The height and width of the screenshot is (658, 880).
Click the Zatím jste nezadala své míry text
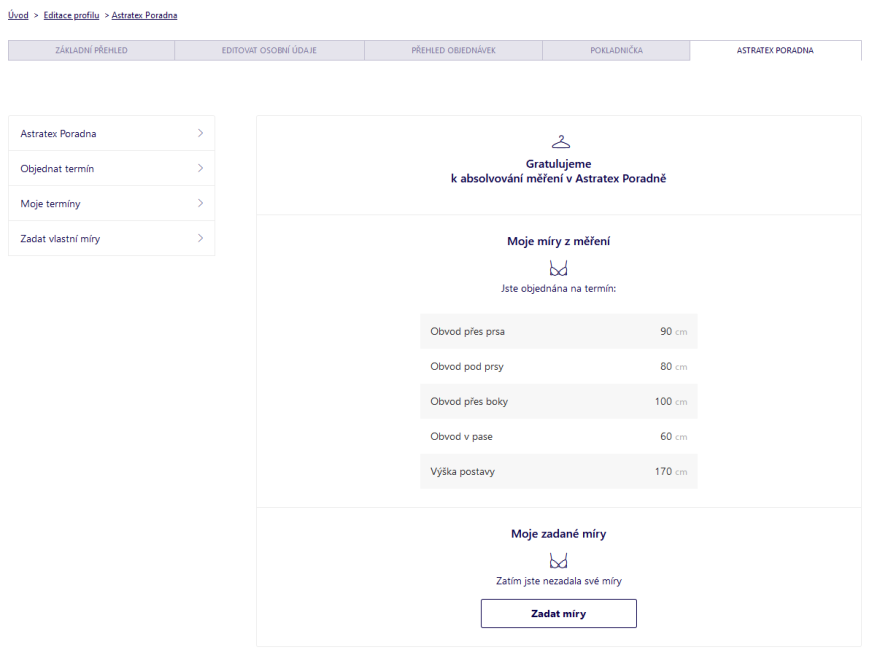[558, 581]
